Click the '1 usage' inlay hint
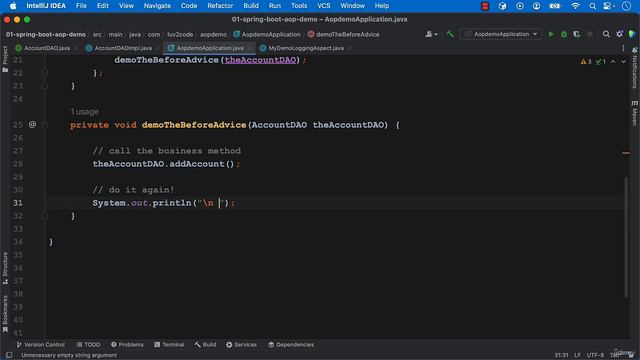The height and width of the screenshot is (360, 640). coord(84,111)
